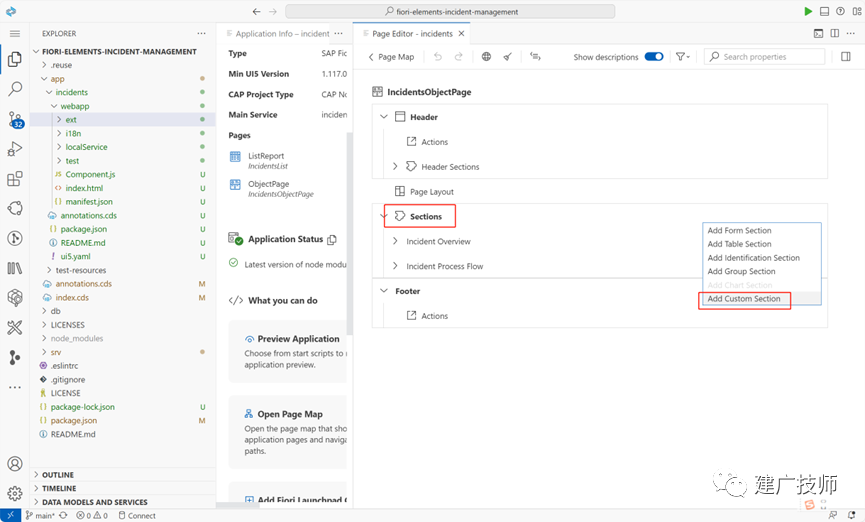This screenshot has width=865, height=522.
Task: Select Add Table Section menu entry
Action: tap(739, 244)
